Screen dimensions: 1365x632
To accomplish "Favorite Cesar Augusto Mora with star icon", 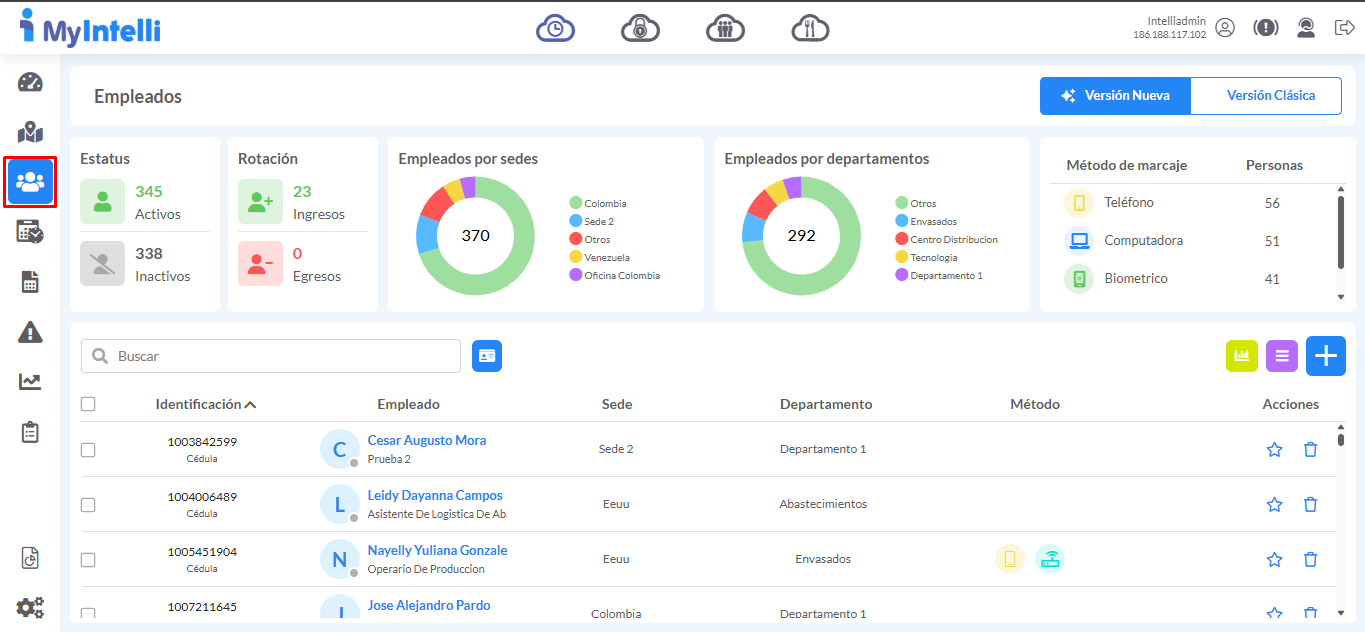I will (x=1274, y=450).
